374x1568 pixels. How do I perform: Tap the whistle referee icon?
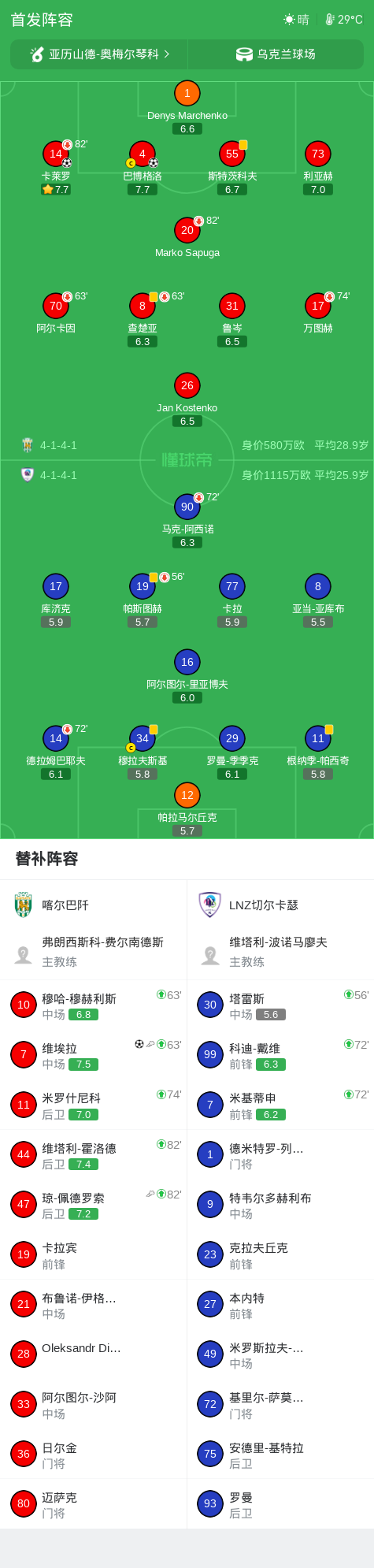point(37,54)
